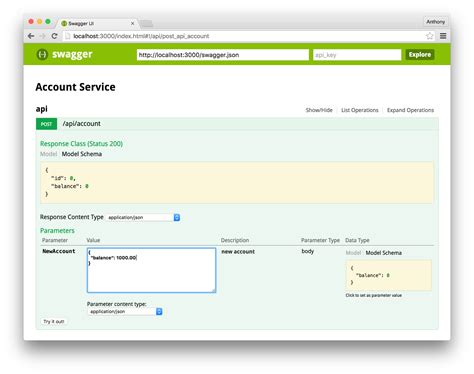474x374 pixels.
Task: Click the Explore button
Action: 420,55
